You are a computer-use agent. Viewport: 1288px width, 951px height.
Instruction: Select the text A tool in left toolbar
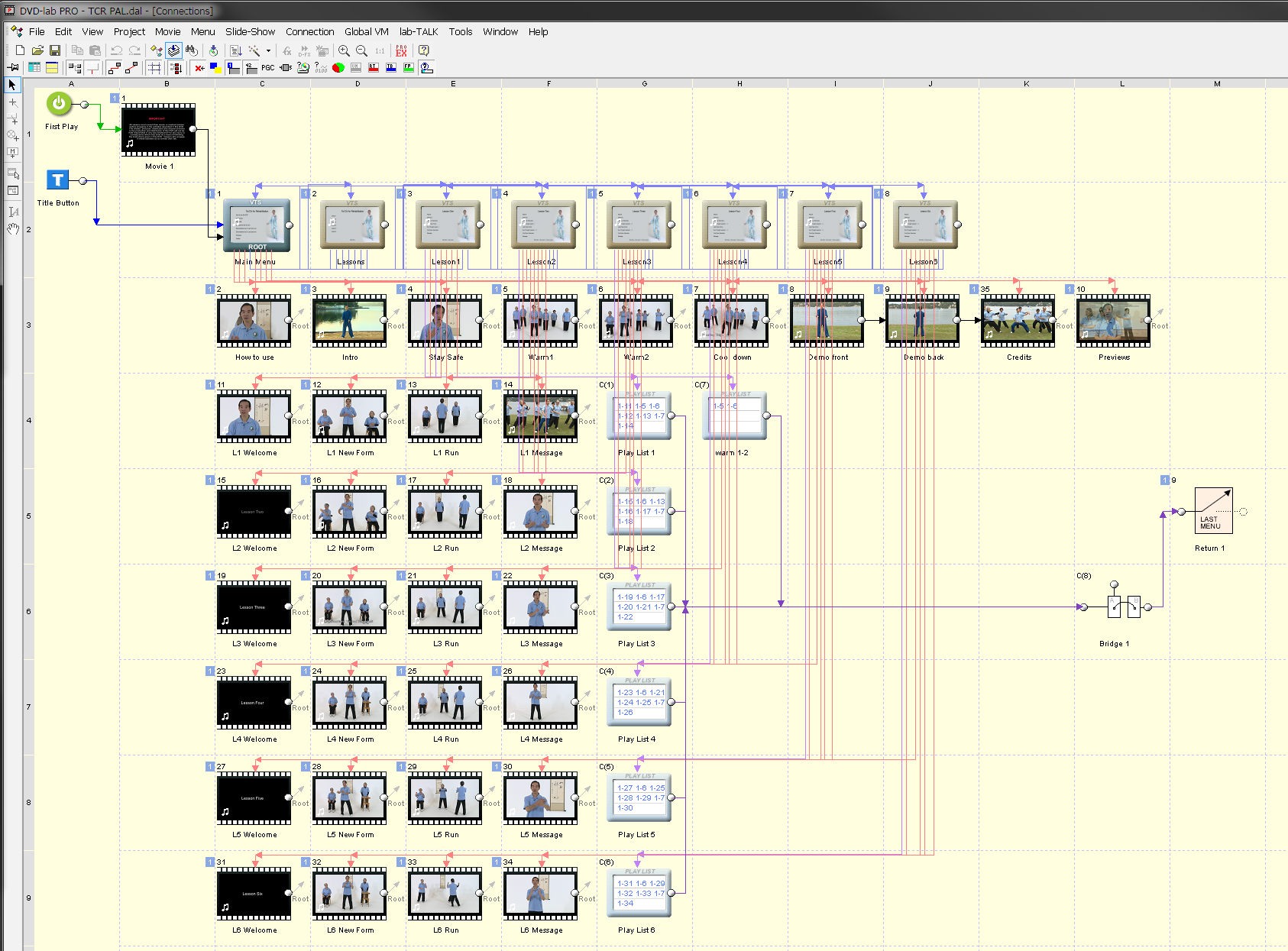[12, 212]
